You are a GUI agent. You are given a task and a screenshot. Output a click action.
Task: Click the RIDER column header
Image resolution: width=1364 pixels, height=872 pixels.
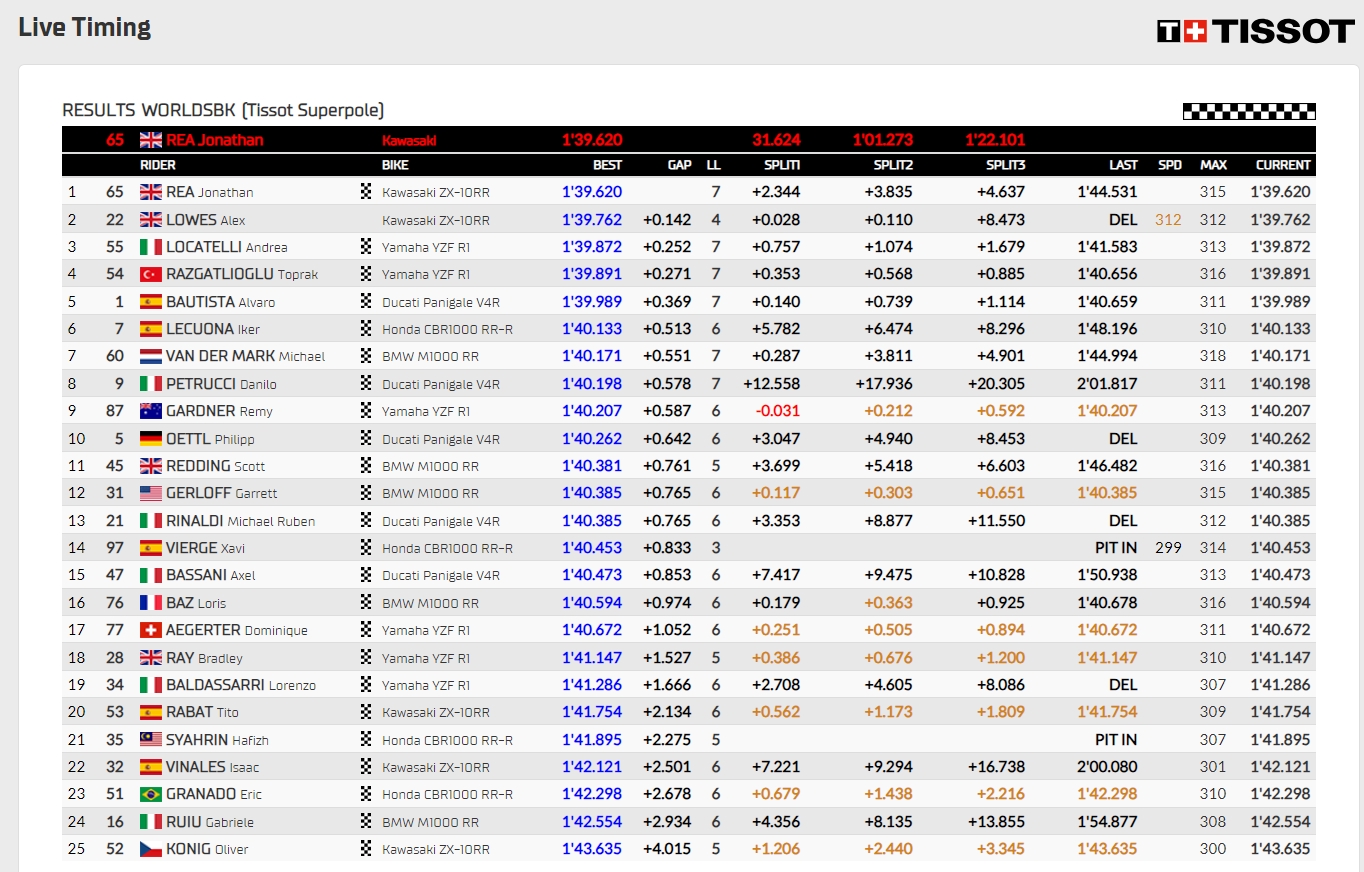157,165
